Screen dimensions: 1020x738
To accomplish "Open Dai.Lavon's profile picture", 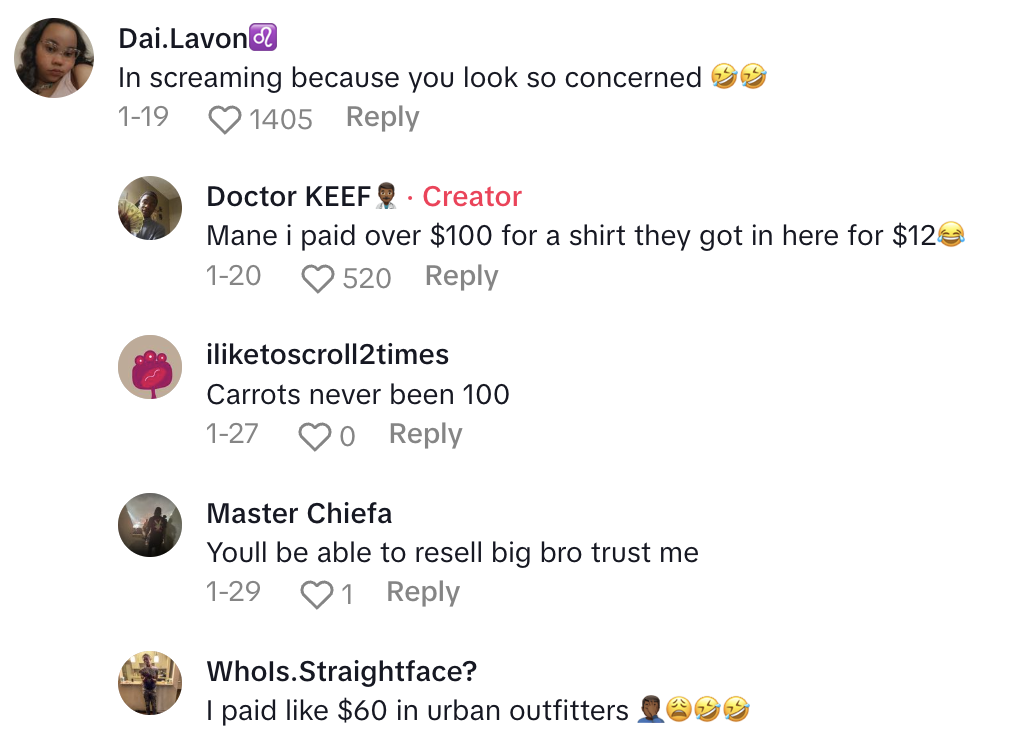I will pyautogui.click(x=54, y=58).
